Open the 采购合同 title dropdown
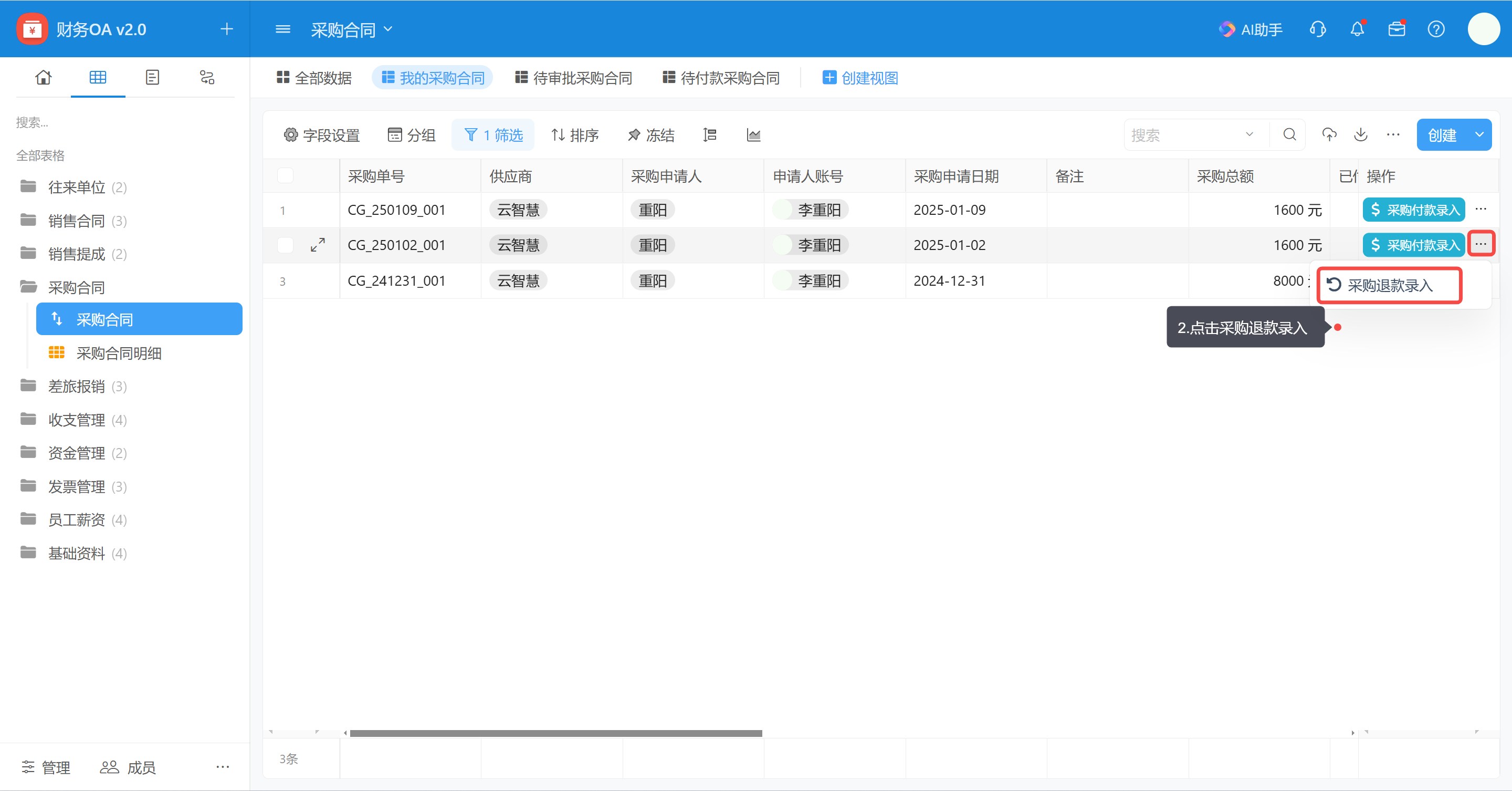This screenshot has width=1512, height=791. click(388, 29)
